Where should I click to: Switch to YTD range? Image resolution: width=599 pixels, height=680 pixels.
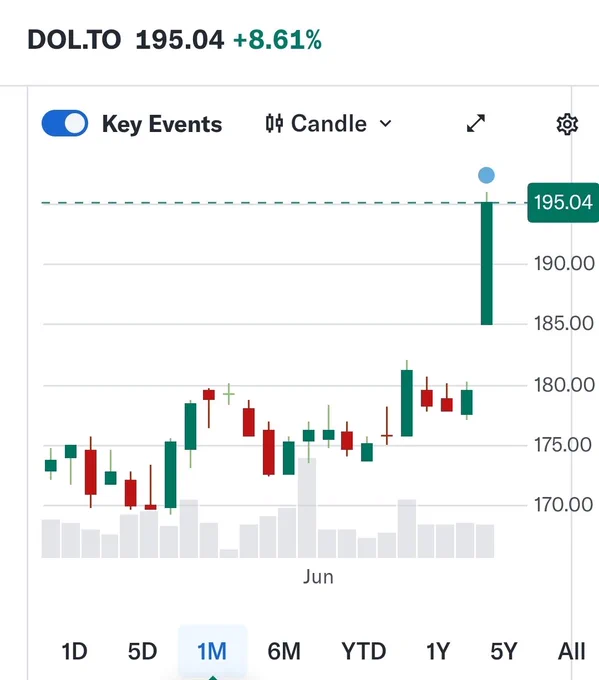[x=363, y=651]
